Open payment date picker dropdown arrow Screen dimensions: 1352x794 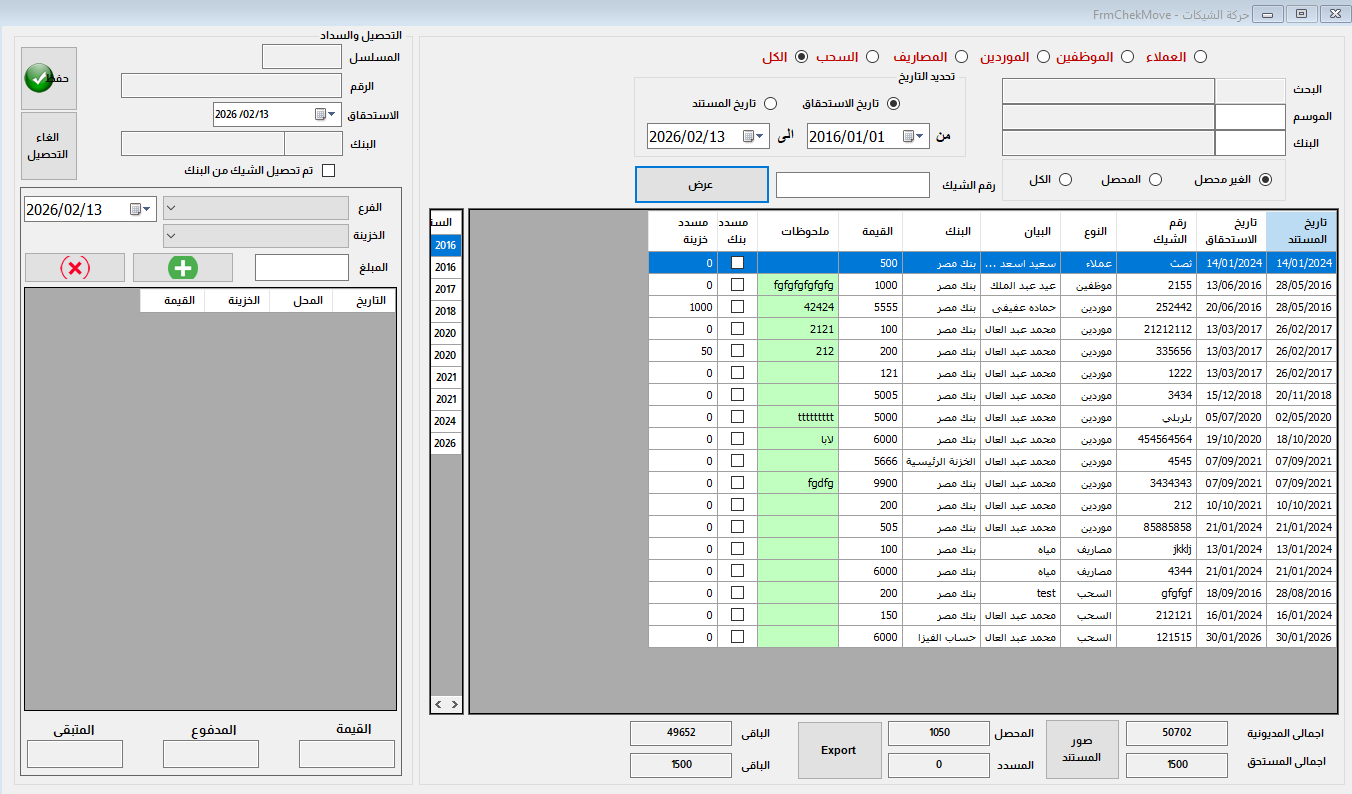pyautogui.click(x=147, y=209)
